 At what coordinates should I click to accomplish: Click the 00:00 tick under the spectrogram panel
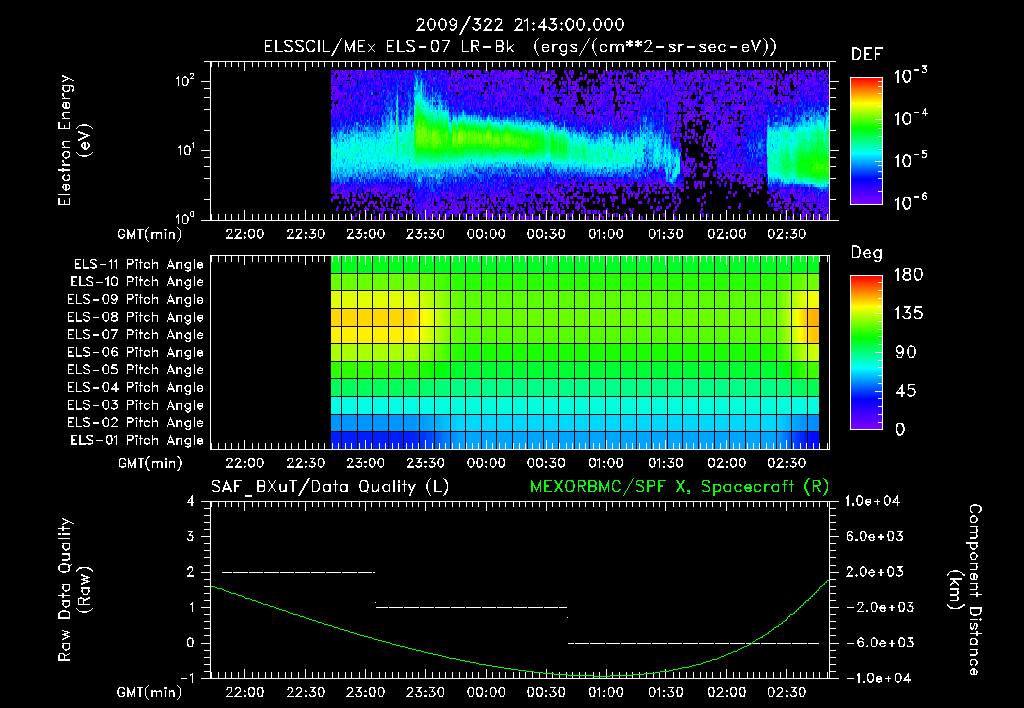(x=486, y=234)
